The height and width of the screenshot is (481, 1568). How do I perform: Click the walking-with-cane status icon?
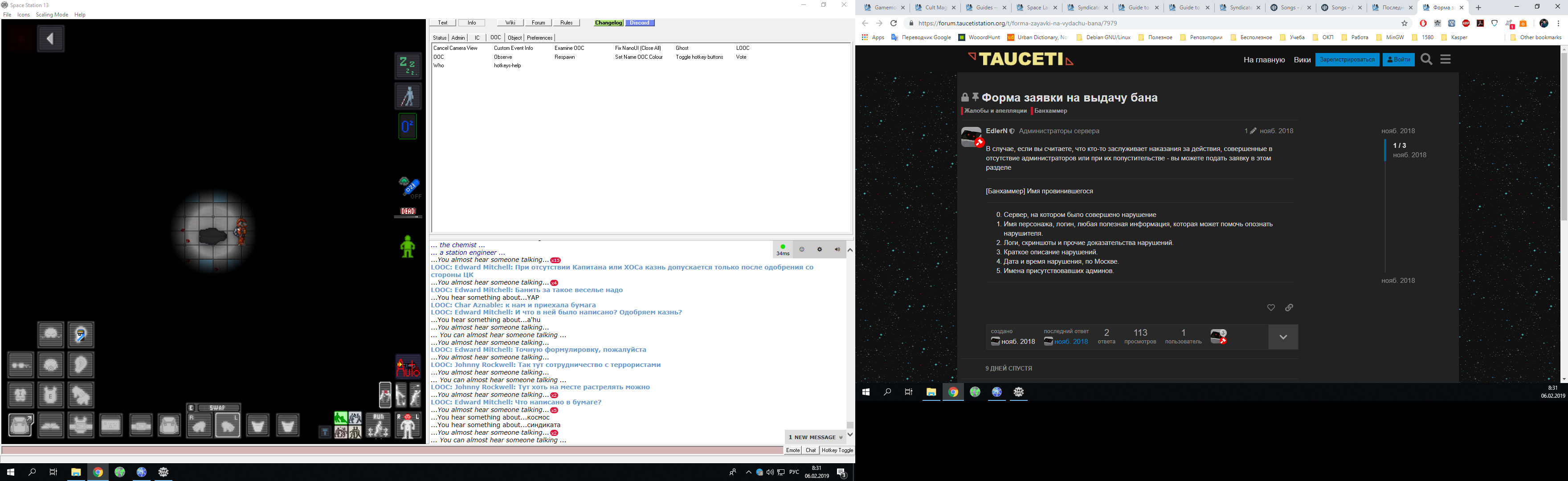click(x=408, y=96)
